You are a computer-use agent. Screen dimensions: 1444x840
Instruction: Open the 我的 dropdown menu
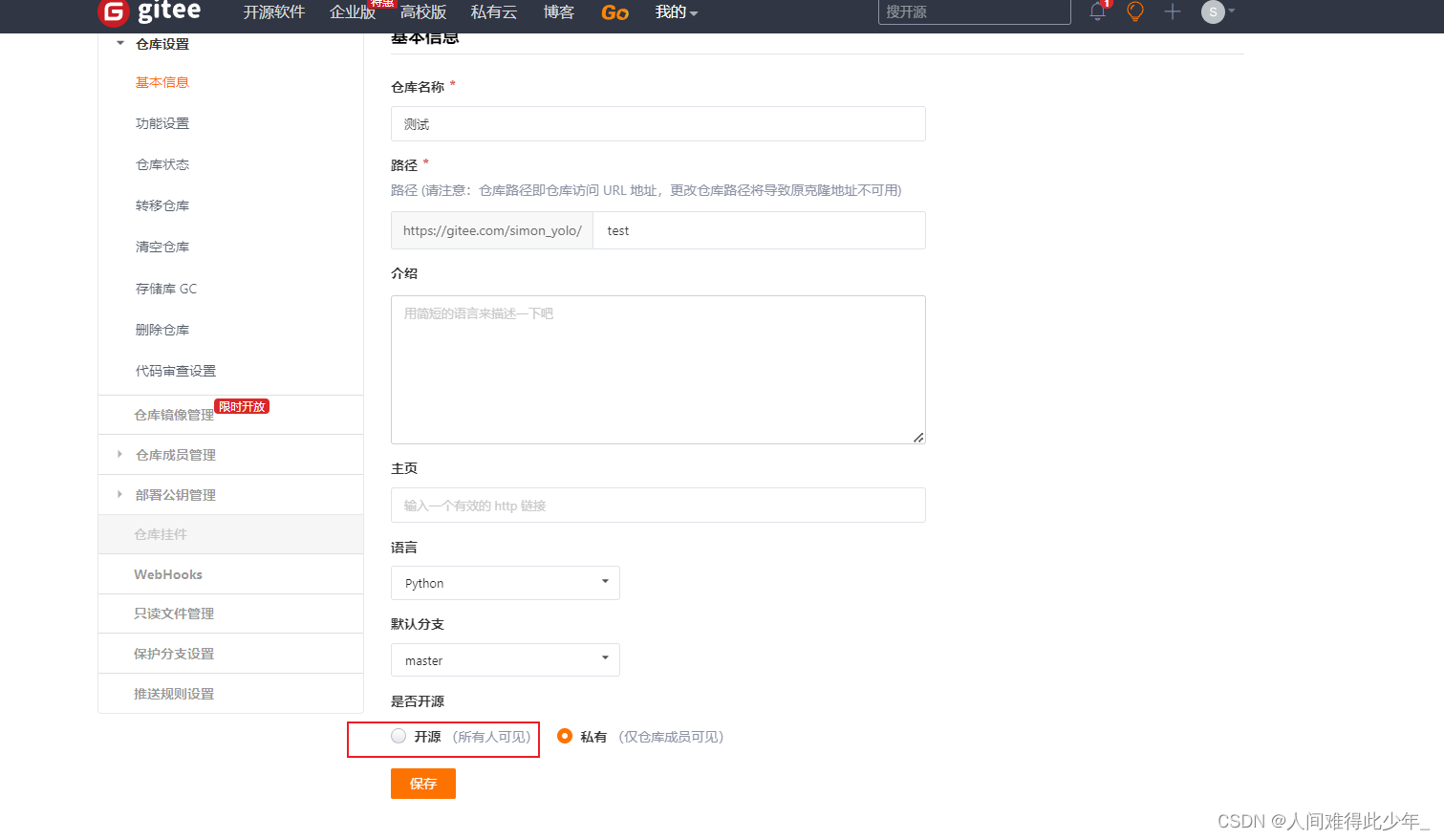click(x=676, y=12)
